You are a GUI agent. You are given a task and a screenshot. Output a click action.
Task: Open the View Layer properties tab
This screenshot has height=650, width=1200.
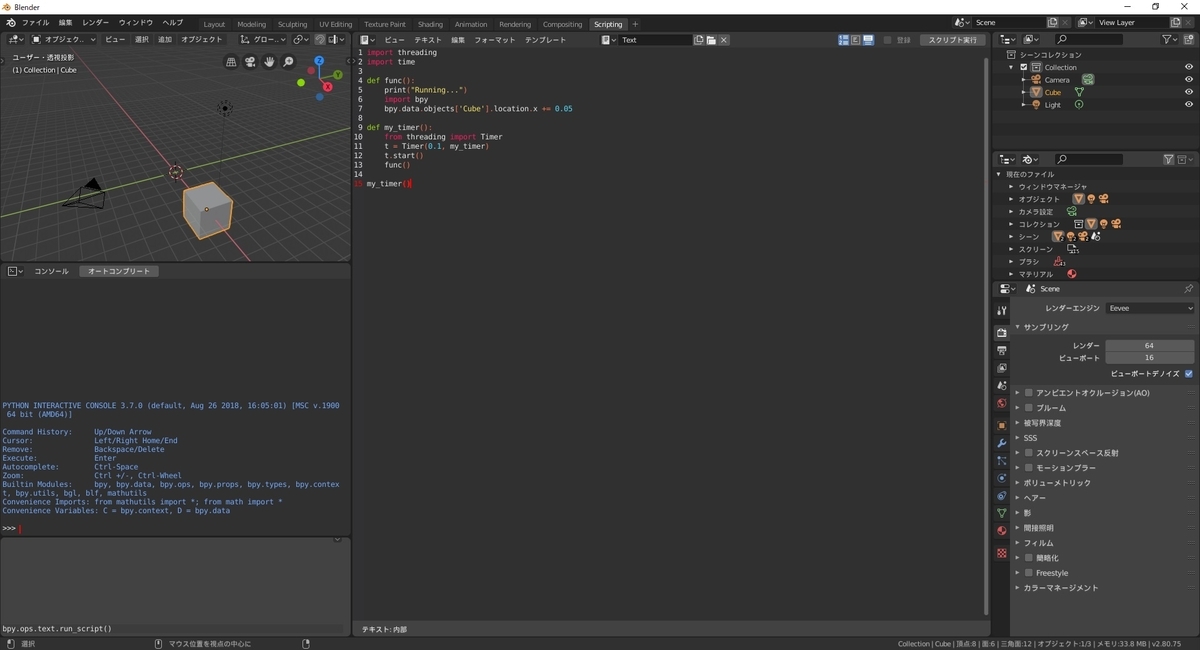point(1001,368)
